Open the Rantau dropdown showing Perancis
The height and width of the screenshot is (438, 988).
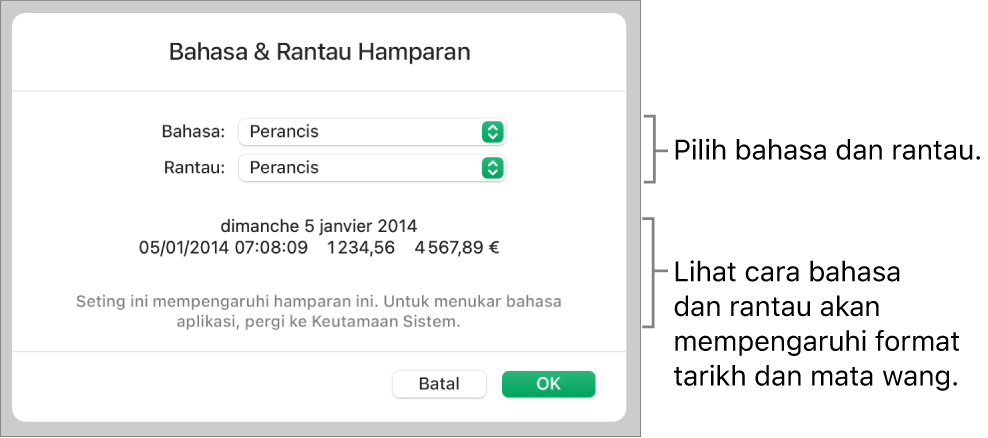coord(360,168)
